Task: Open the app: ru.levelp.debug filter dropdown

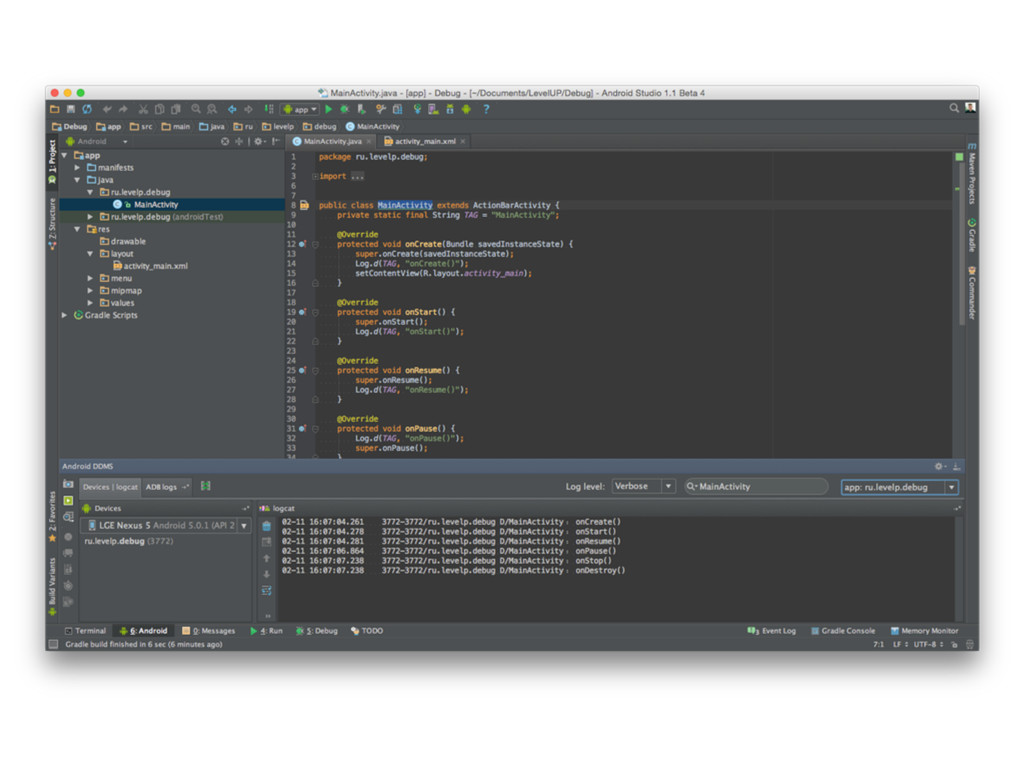Action: [899, 487]
